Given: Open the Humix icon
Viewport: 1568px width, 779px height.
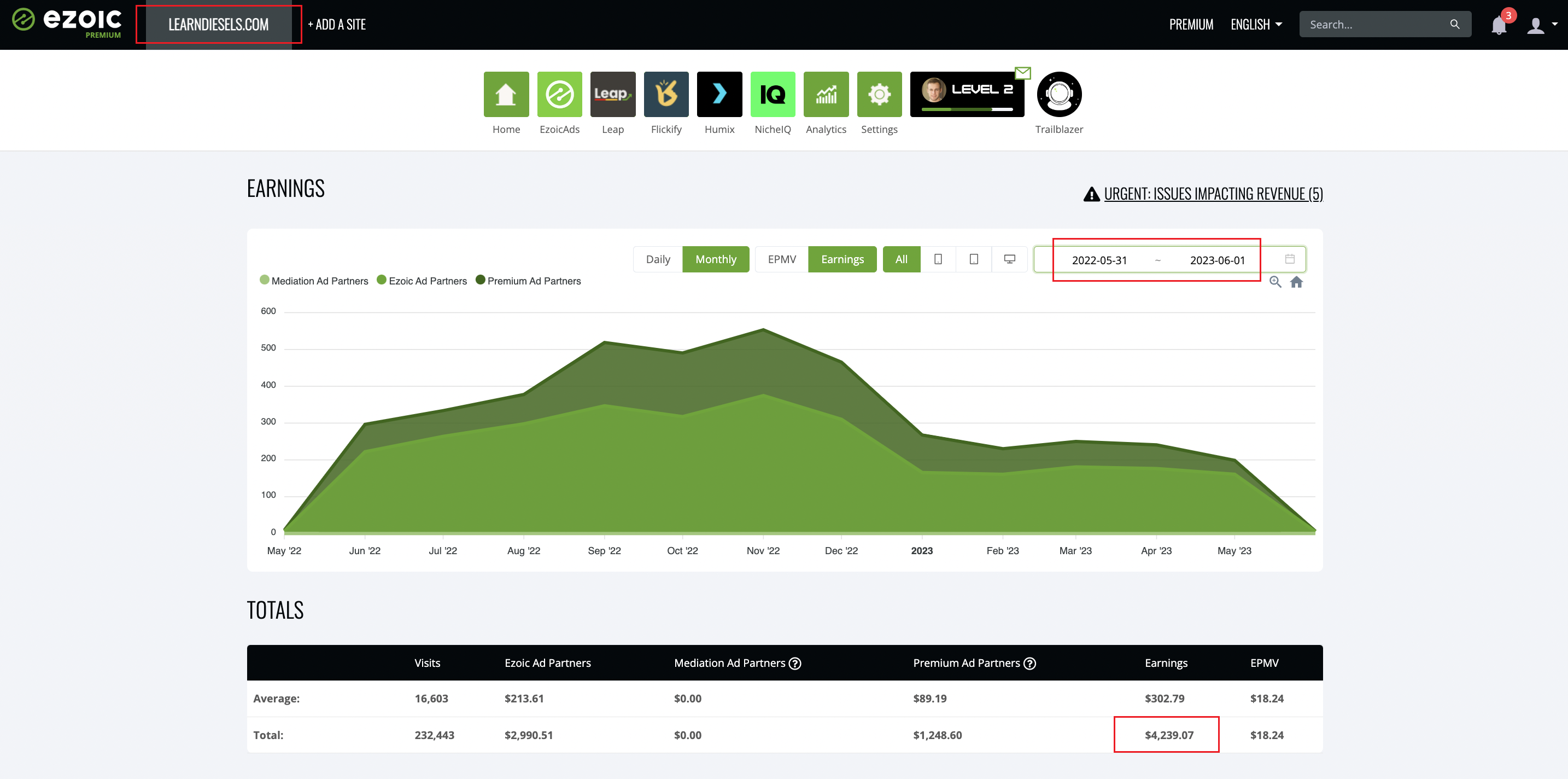Looking at the screenshot, I should click(719, 95).
